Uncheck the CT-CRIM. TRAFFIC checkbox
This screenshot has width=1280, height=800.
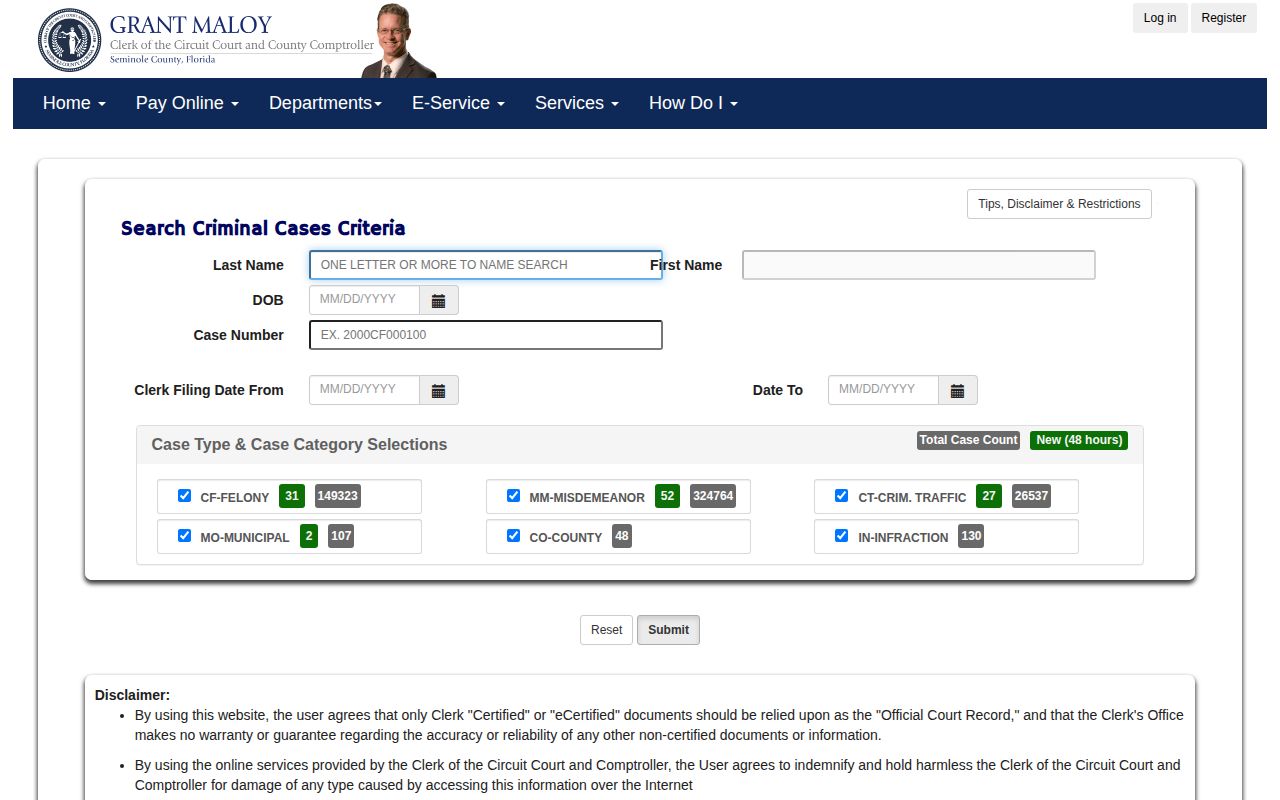pos(841,495)
